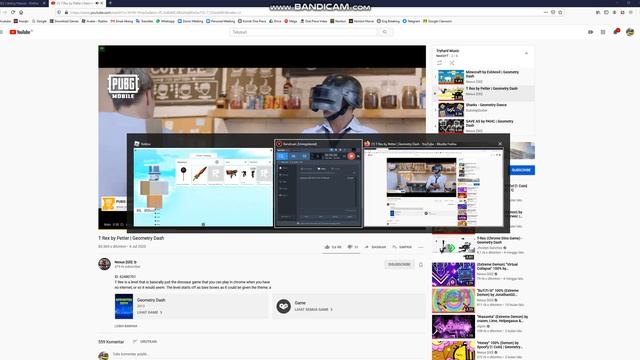Open the account avatar menu
This screenshot has height=360, width=640.
click(x=630, y=32)
